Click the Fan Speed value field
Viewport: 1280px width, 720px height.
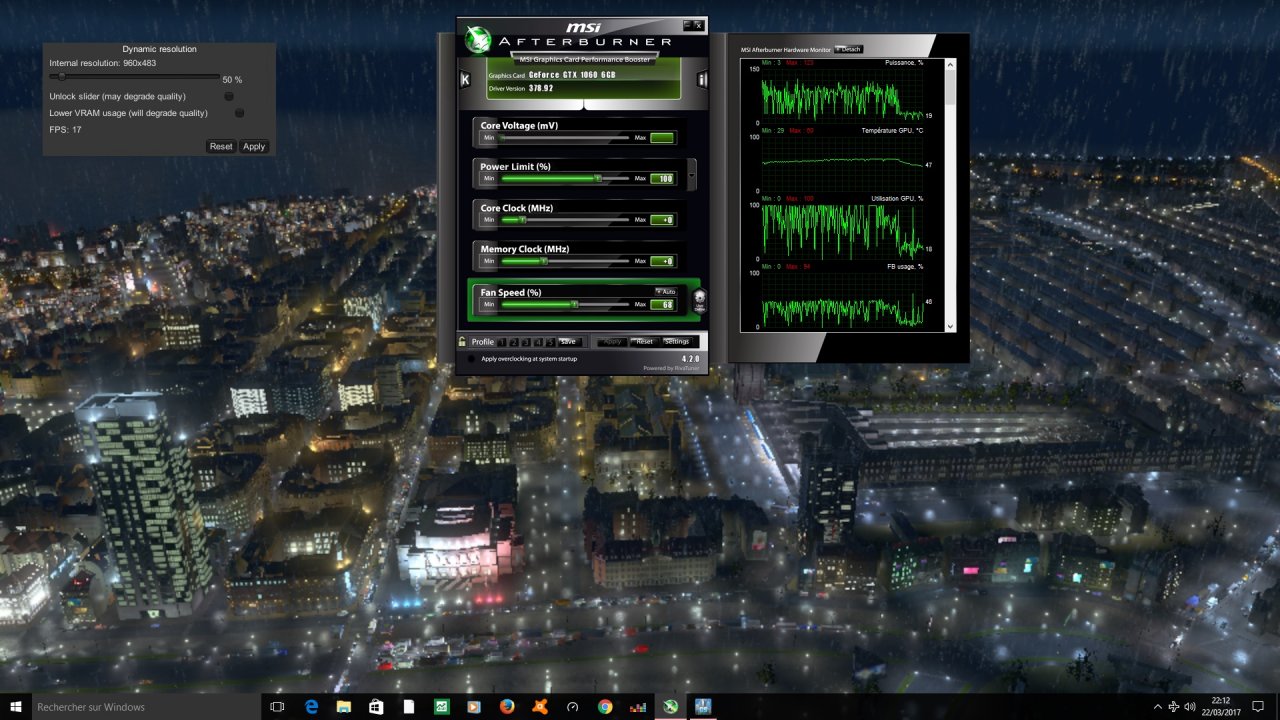pos(662,304)
